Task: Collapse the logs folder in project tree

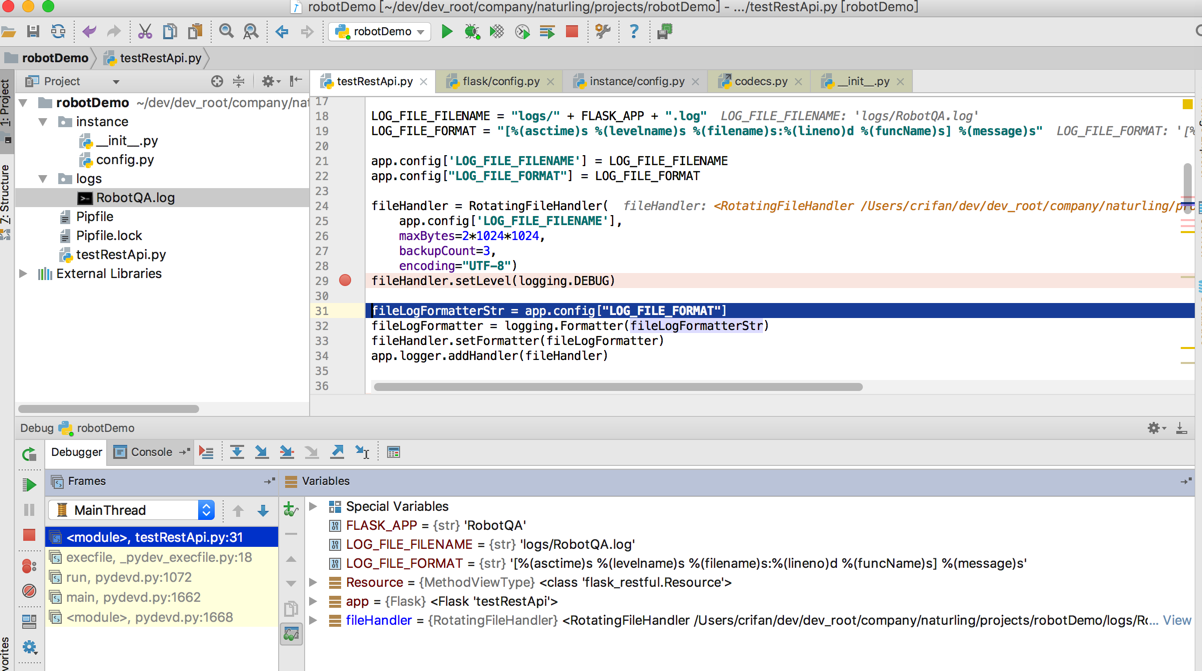Action: pyautogui.click(x=43, y=179)
